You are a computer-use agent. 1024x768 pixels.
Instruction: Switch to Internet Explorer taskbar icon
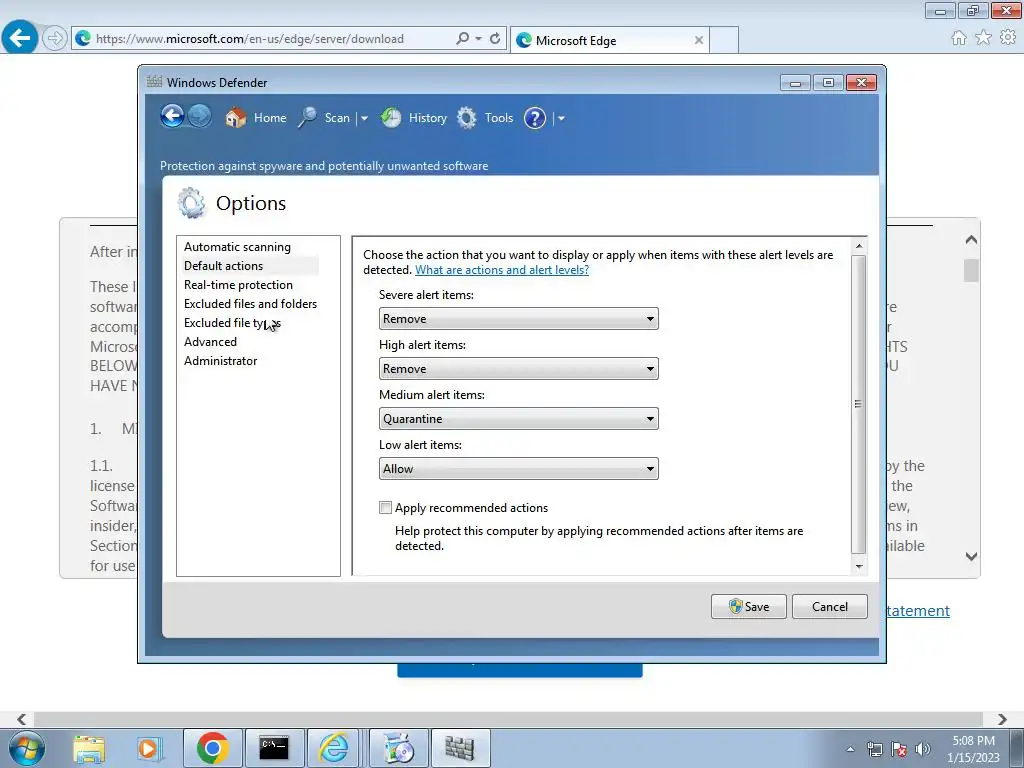(x=333, y=748)
